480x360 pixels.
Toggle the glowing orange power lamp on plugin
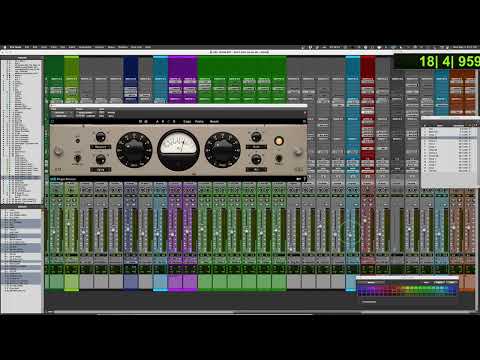279,141
